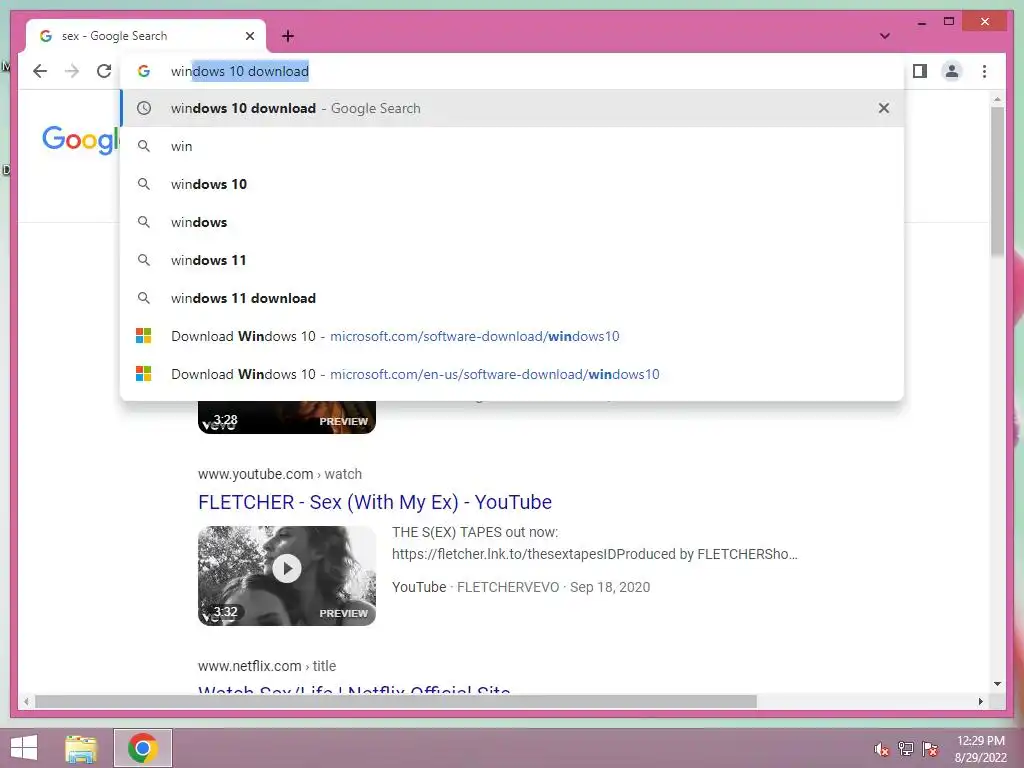1024x768 pixels.
Task: Click the horizontal scrollbar thumb
Action: tap(396, 701)
